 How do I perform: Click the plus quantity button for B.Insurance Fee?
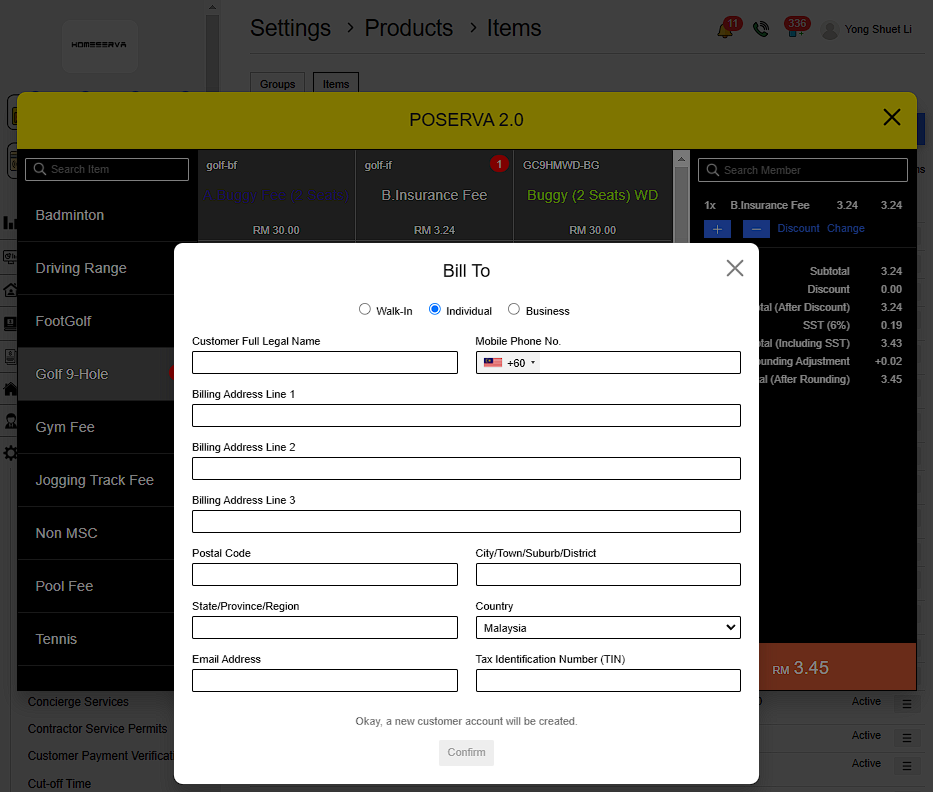click(x=717, y=229)
